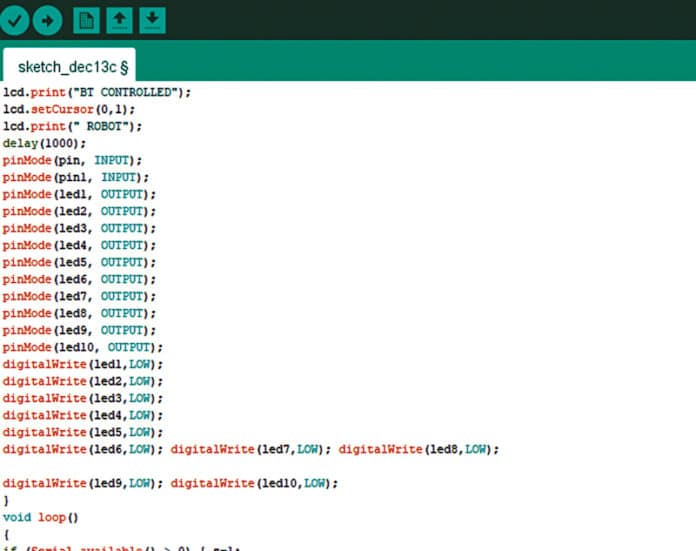Click the Verify checkmark icon
This screenshot has width=696, height=551.
tap(17, 19)
